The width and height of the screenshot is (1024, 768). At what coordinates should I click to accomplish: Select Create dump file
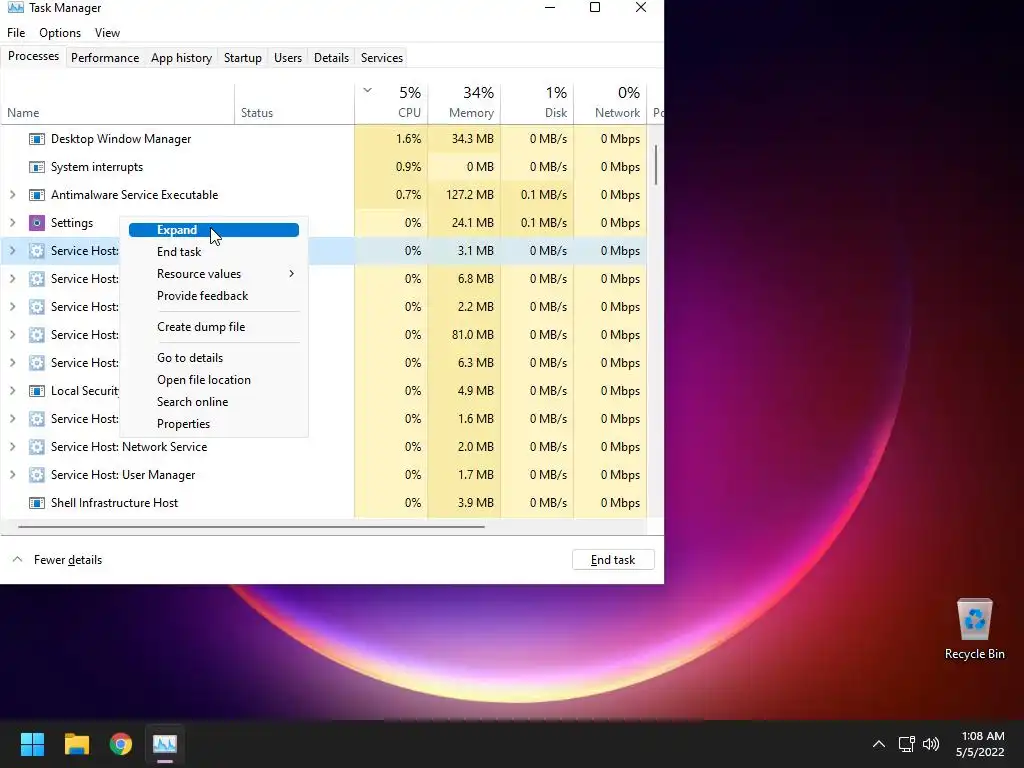214,327
